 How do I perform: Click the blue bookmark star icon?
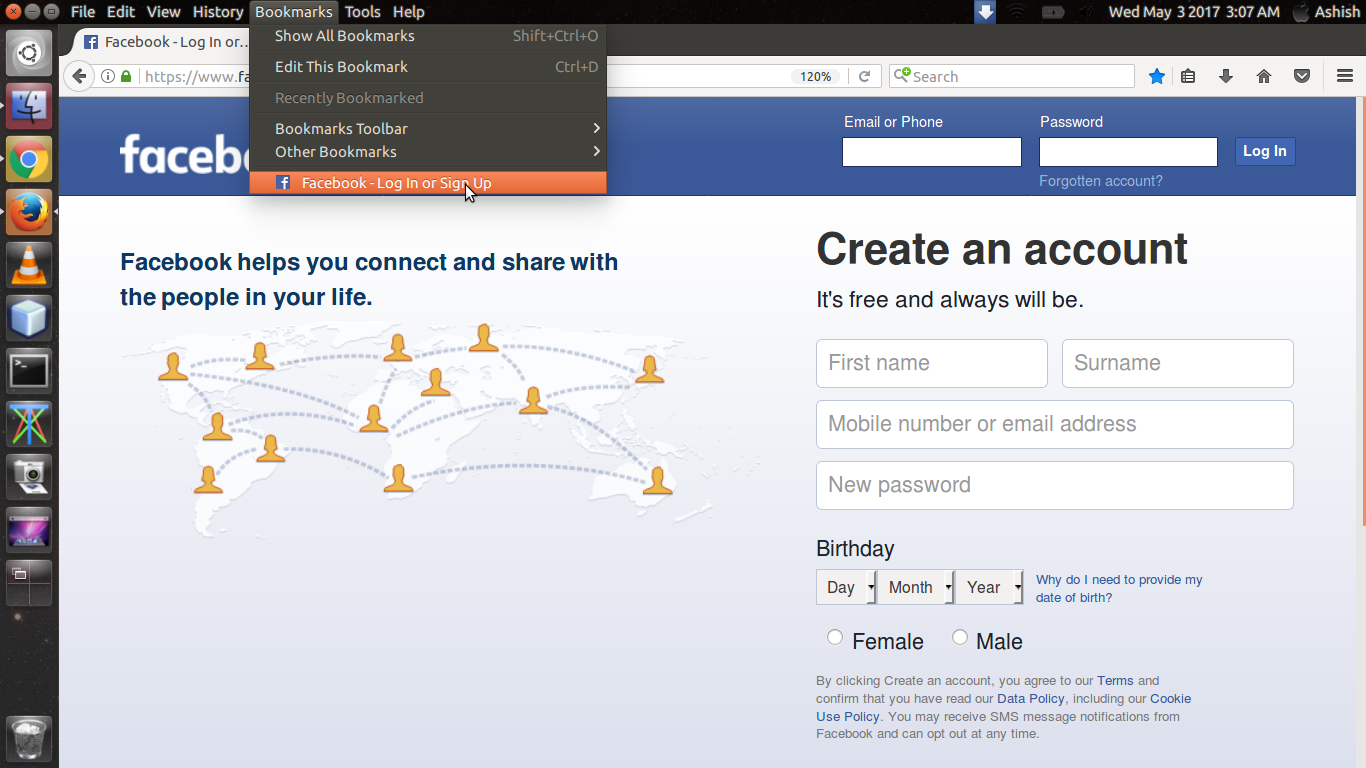coord(1156,76)
